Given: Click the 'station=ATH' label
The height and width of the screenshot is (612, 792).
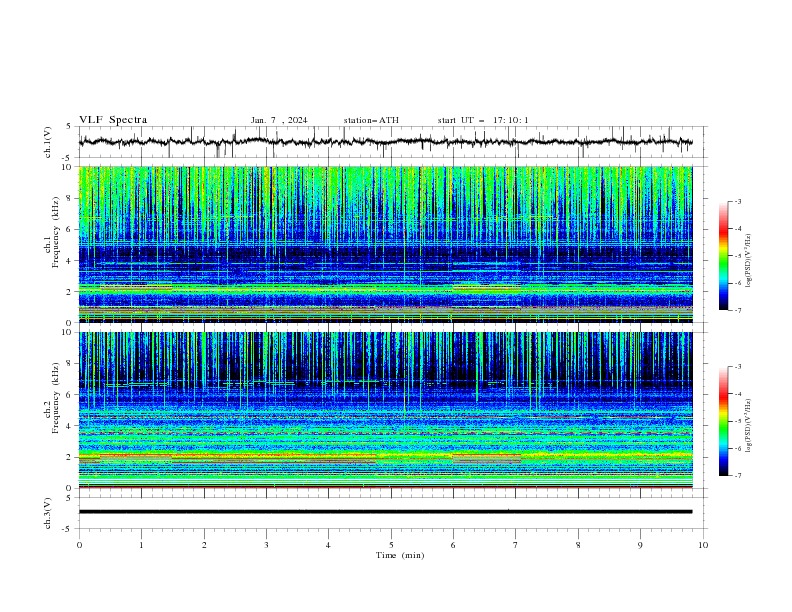Looking at the screenshot, I should click(x=371, y=120).
